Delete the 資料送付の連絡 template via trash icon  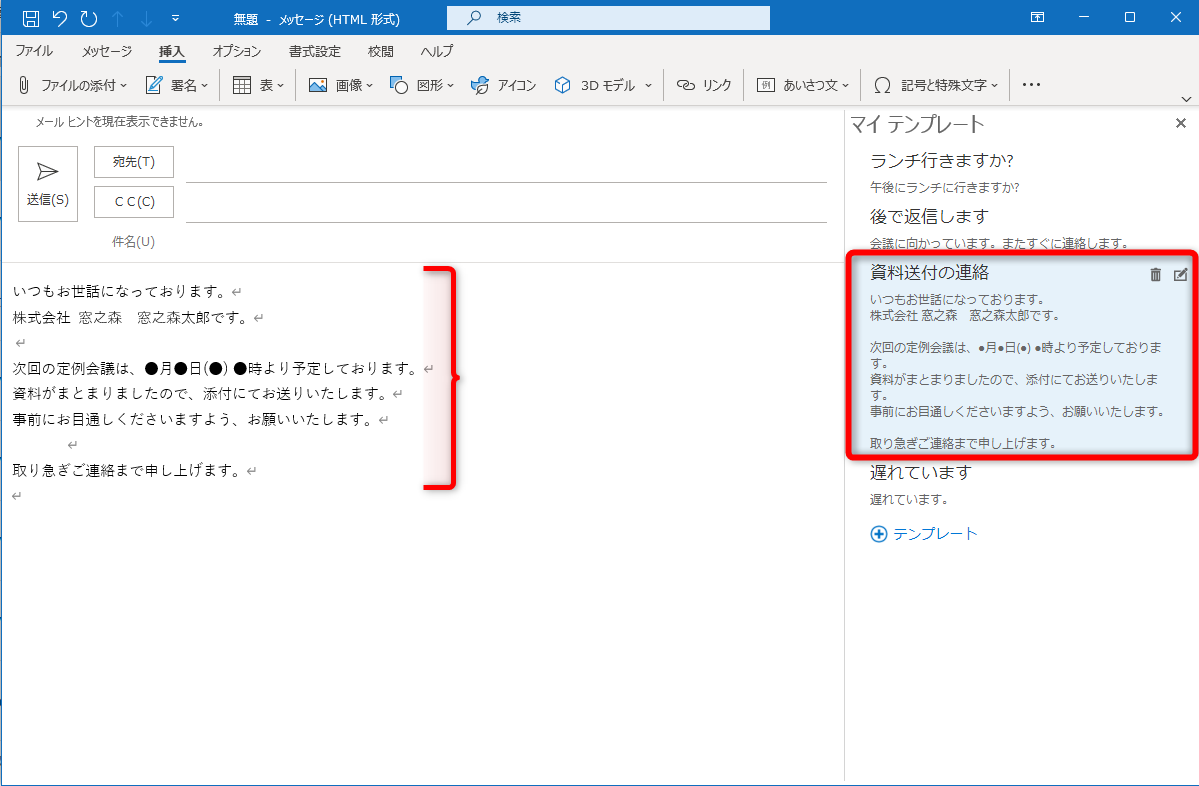click(x=1156, y=274)
